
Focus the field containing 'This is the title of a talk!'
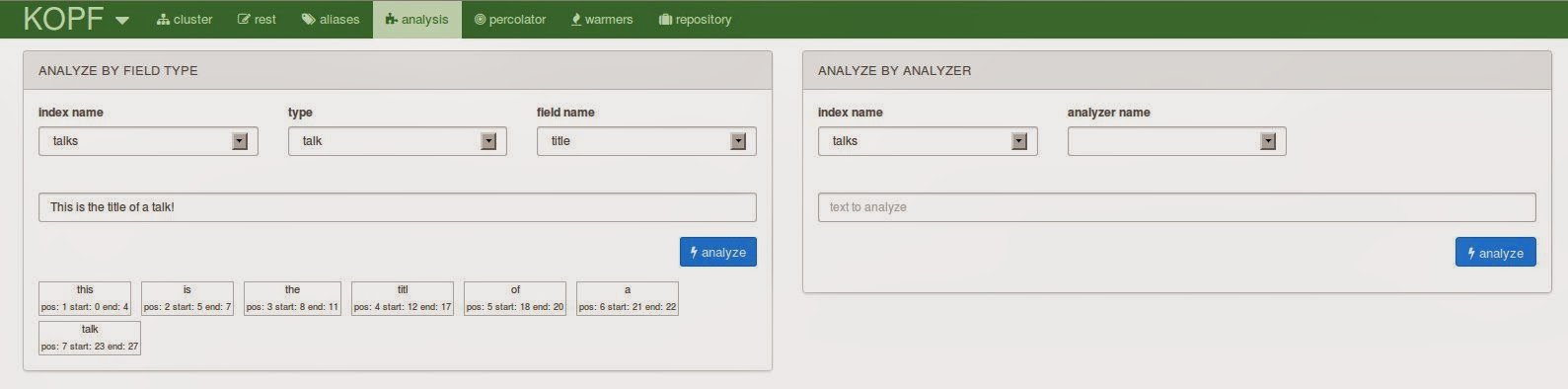(x=398, y=207)
